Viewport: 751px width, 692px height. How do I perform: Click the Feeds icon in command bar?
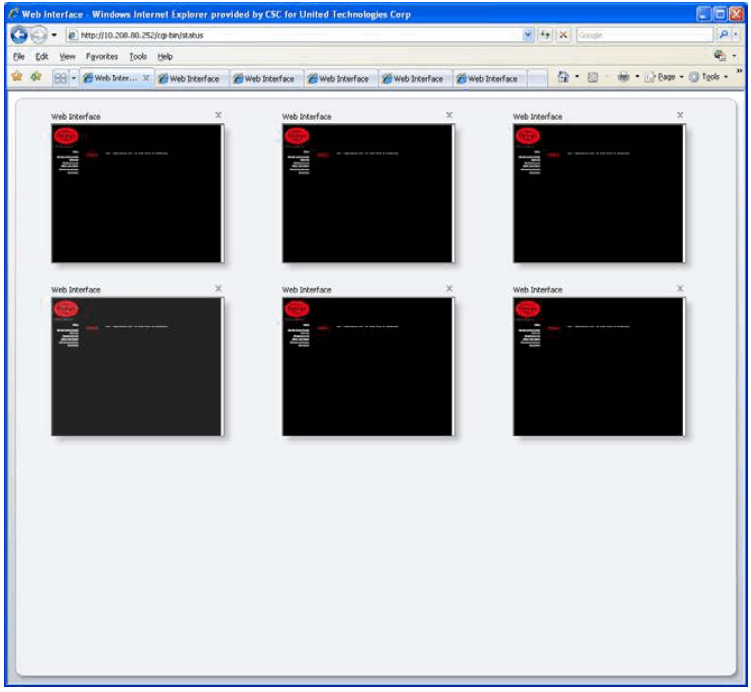pos(592,77)
